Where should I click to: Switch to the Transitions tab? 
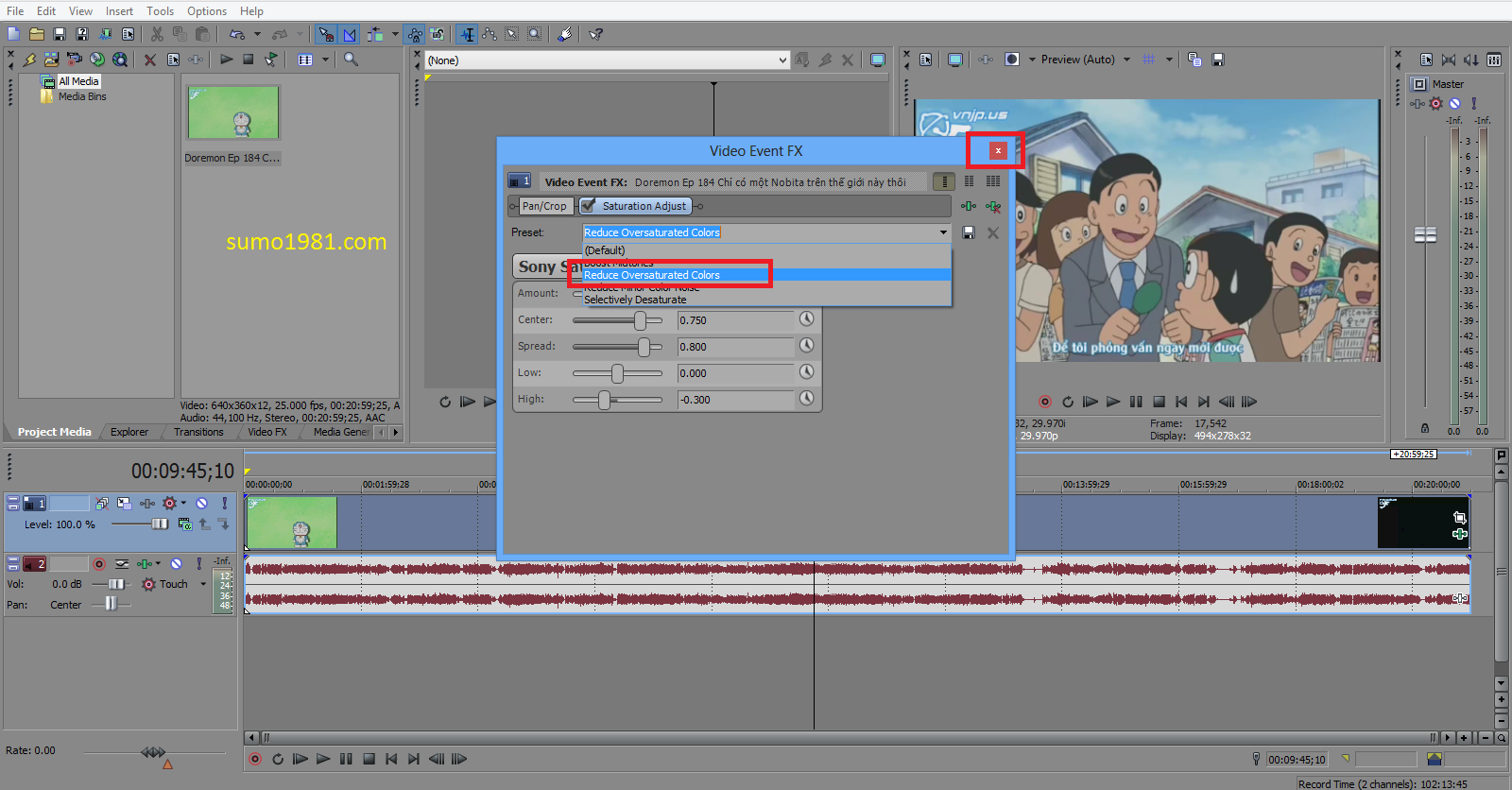click(198, 432)
